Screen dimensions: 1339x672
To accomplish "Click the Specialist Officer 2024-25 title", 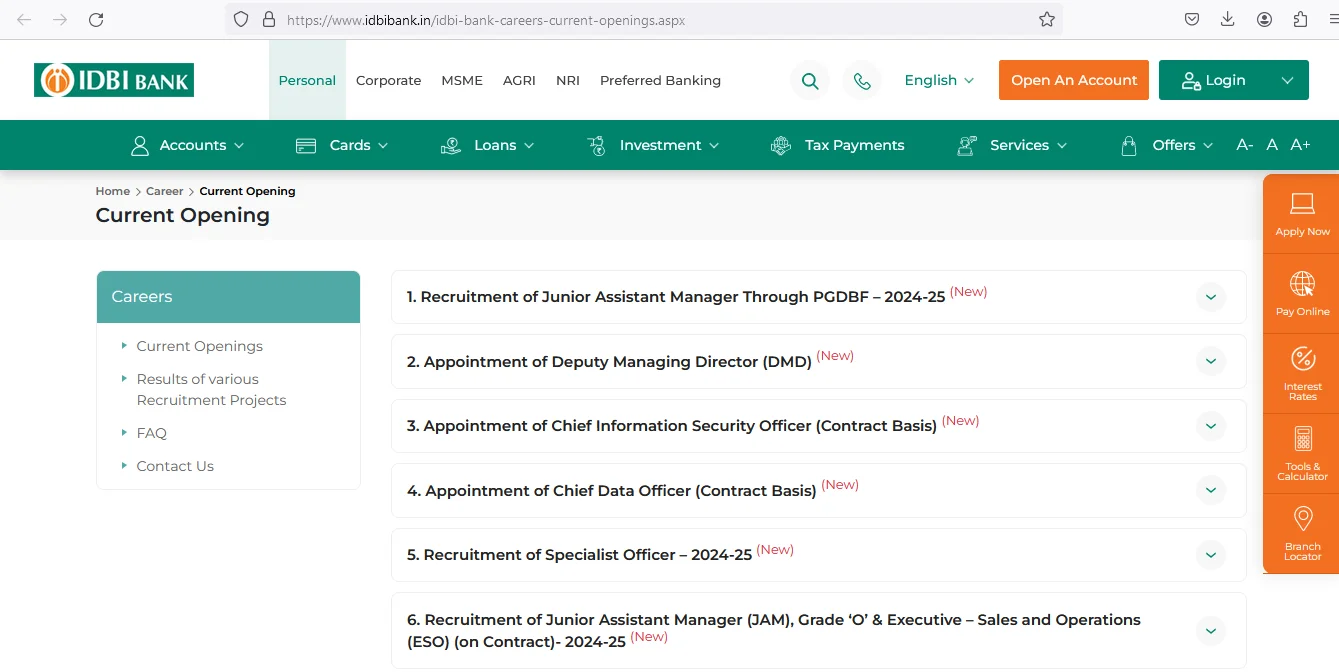I will [579, 555].
